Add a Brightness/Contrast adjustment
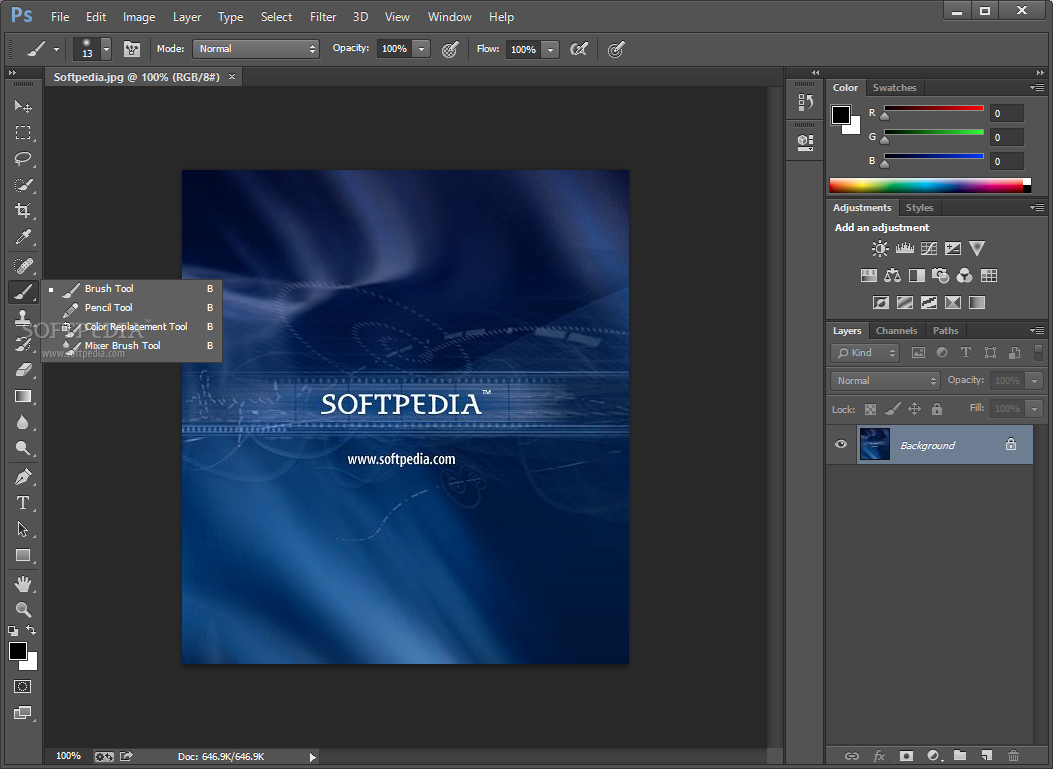Viewport: 1053px width, 769px height. click(880, 248)
